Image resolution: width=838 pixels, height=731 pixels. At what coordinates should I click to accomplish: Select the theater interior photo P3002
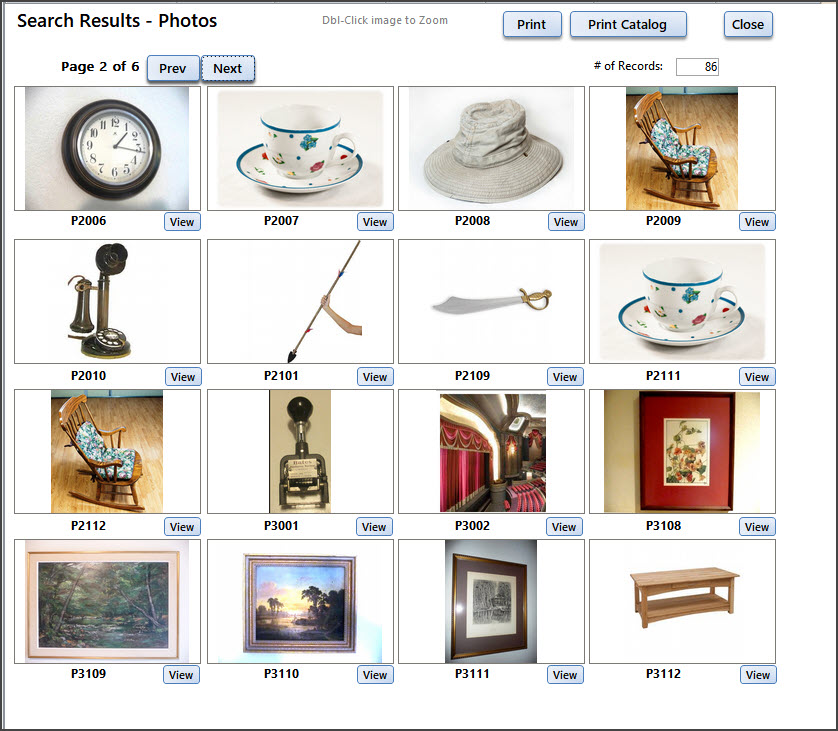click(491, 452)
